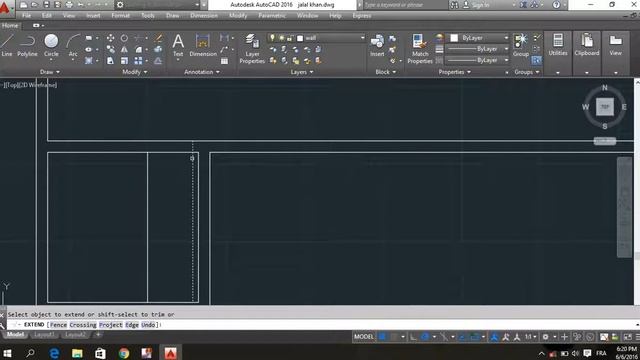Click the TOP face of ViewCube

point(604,107)
